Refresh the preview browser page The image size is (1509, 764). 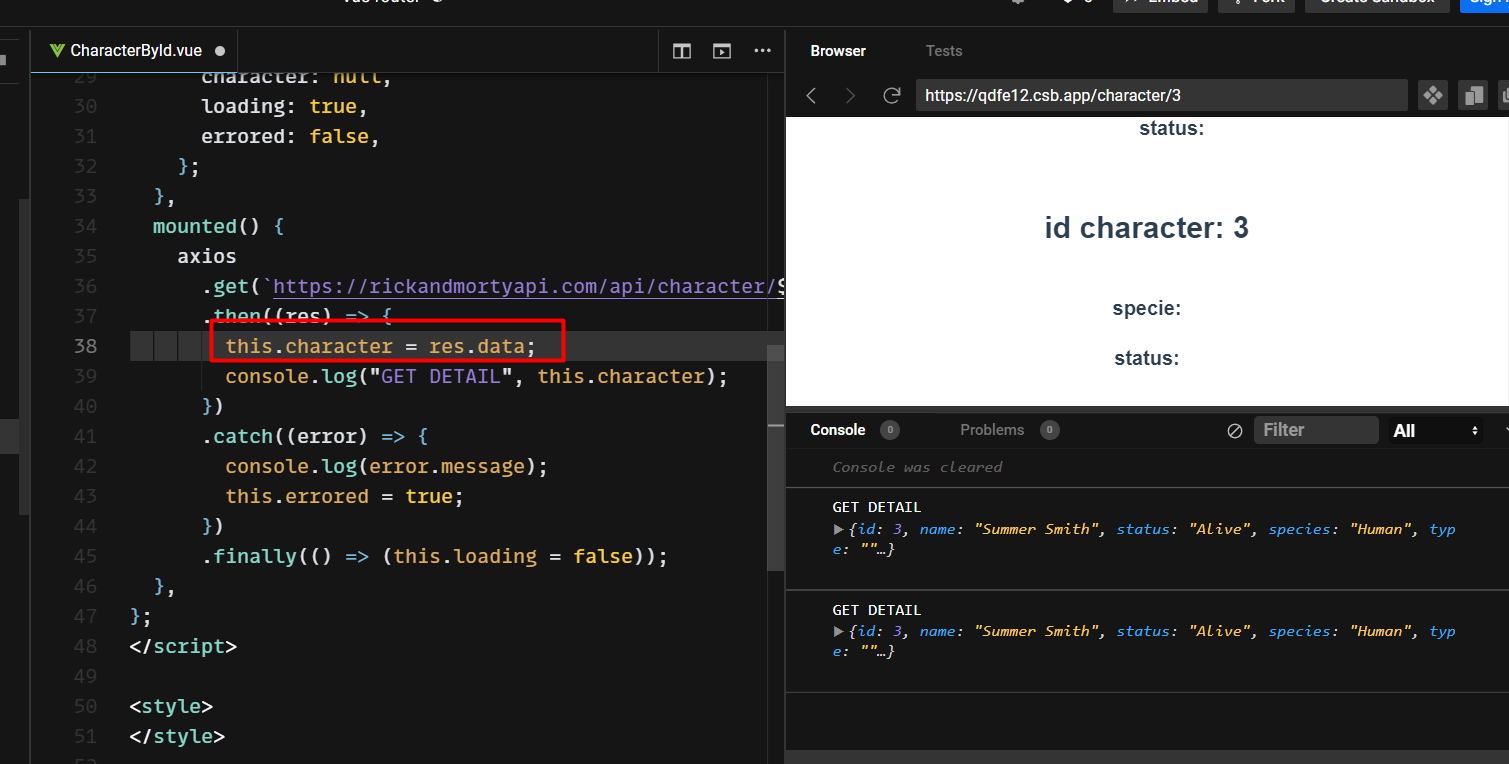point(891,95)
